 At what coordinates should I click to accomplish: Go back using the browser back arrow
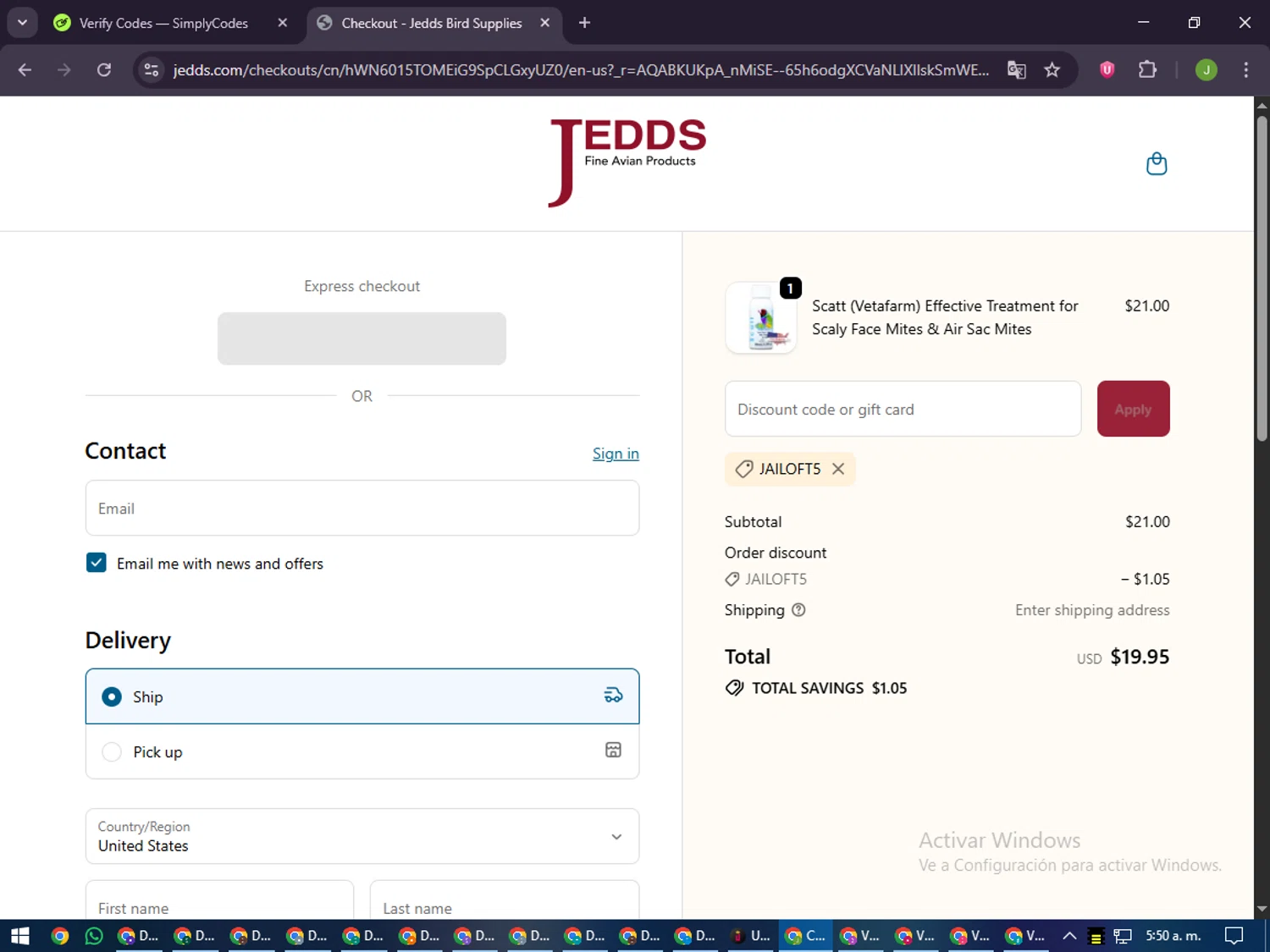pos(25,69)
